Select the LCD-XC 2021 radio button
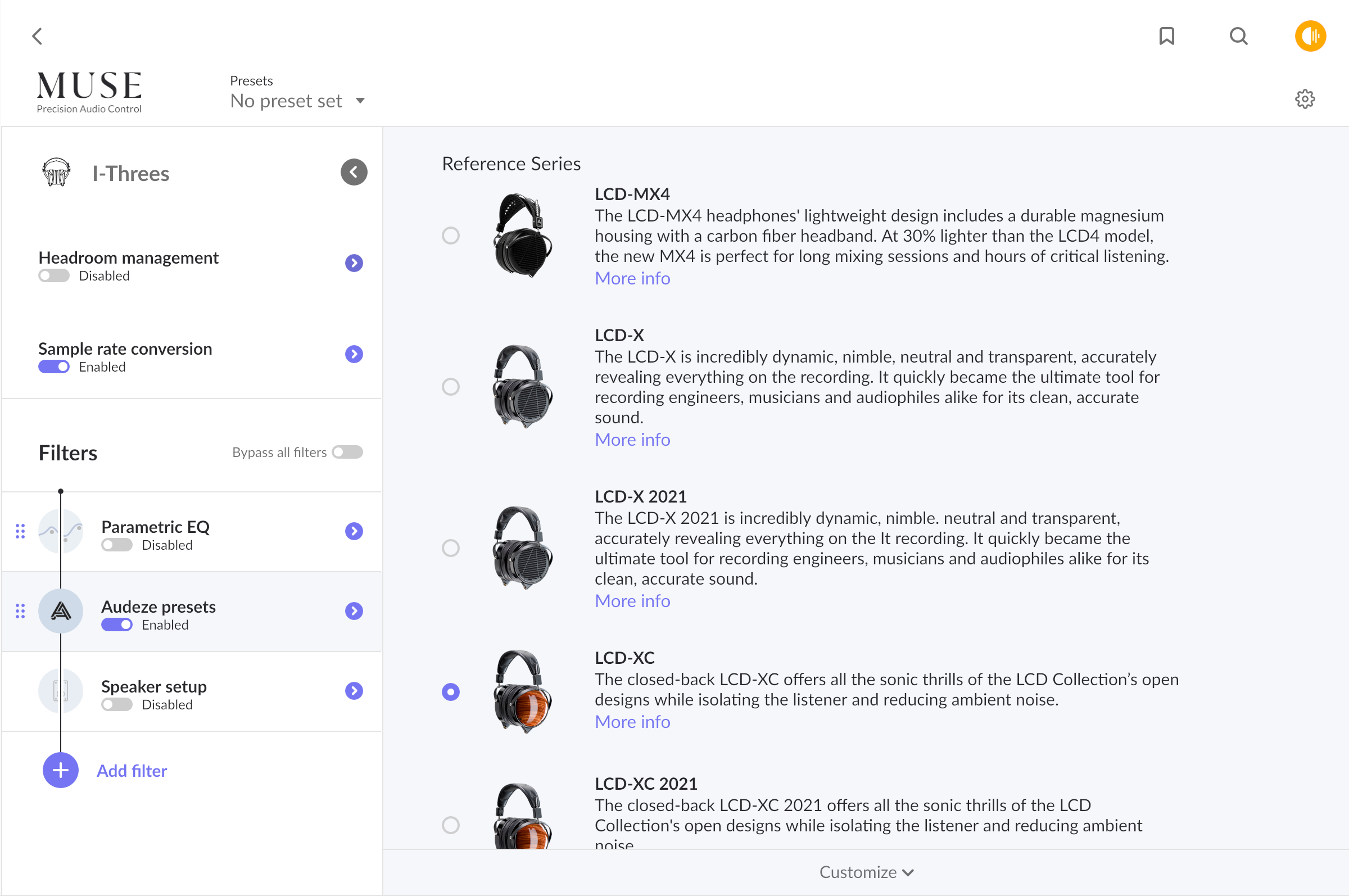 451,825
